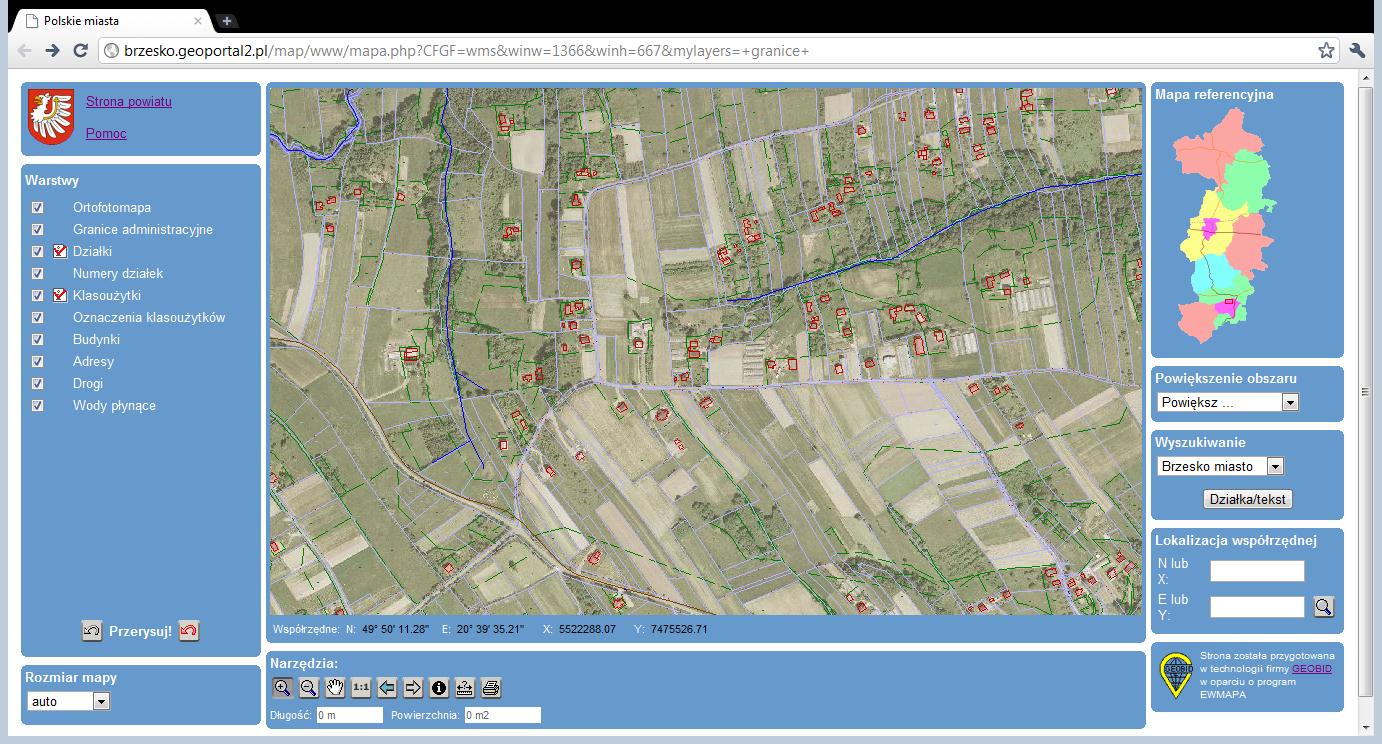Click the red mark icon next to Działki

[x=60, y=252]
